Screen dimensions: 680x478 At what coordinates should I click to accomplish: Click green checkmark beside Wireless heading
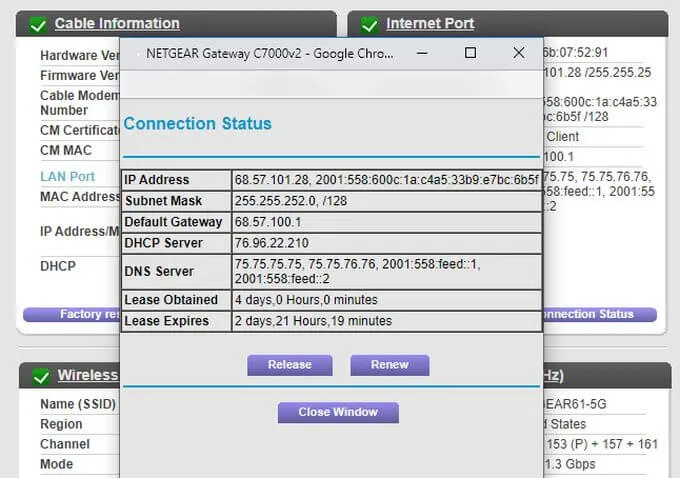coord(40,377)
